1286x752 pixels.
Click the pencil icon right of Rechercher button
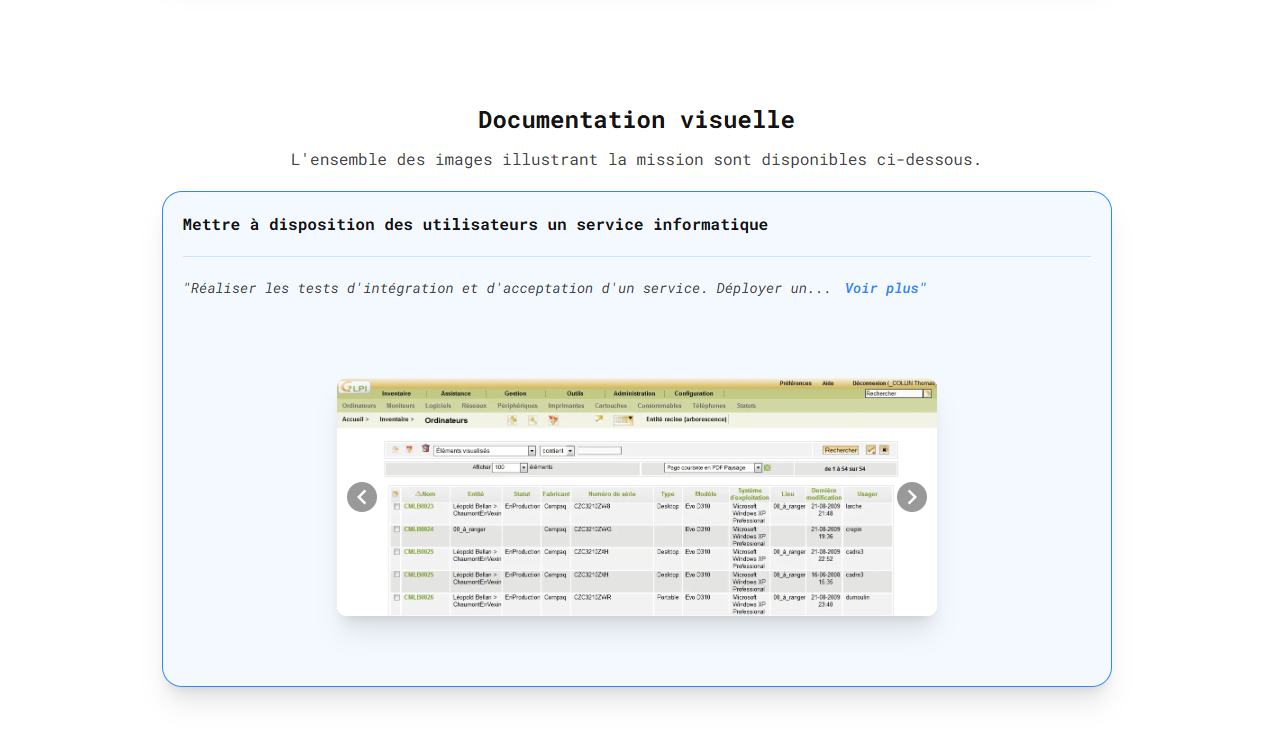870,450
